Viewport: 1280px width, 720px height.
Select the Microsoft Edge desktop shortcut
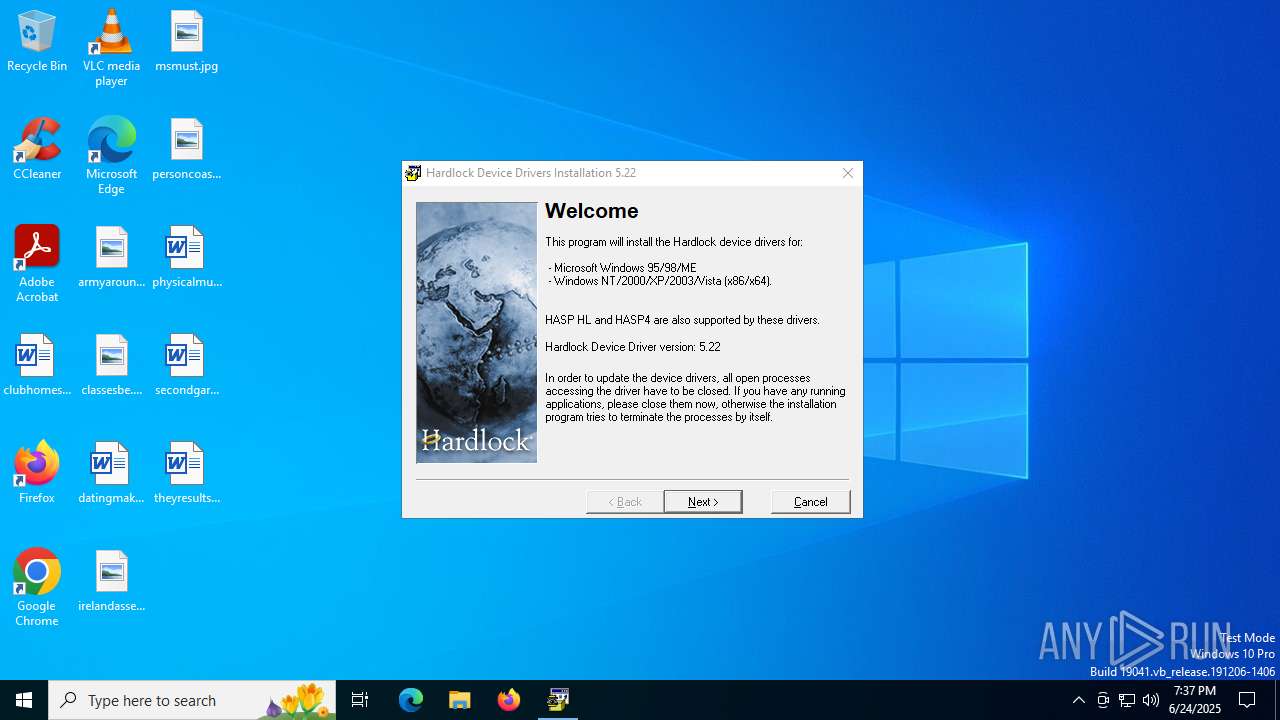click(111, 156)
